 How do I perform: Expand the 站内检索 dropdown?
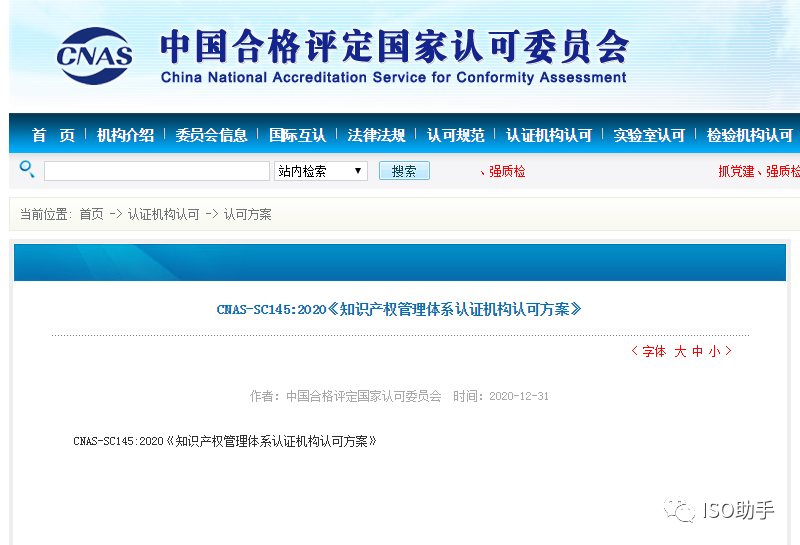click(321, 171)
